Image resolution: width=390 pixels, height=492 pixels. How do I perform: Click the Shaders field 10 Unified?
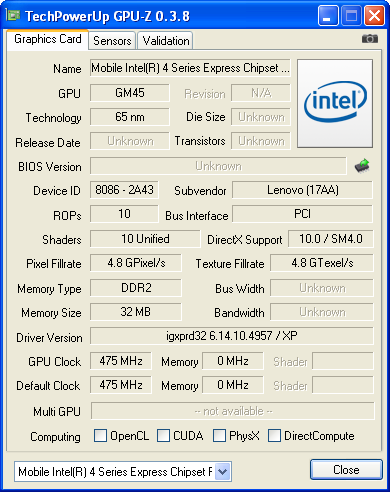tap(145, 239)
